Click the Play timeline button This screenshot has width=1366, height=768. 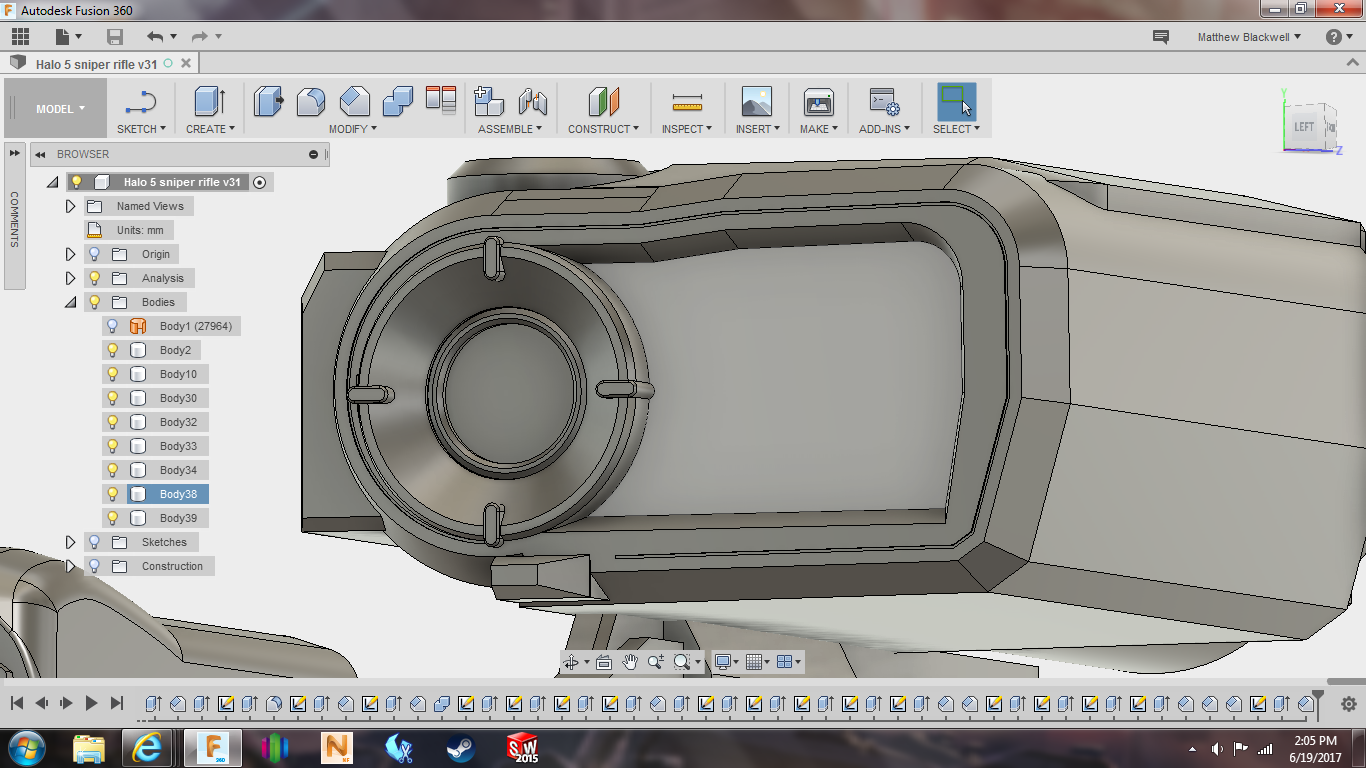click(91, 703)
